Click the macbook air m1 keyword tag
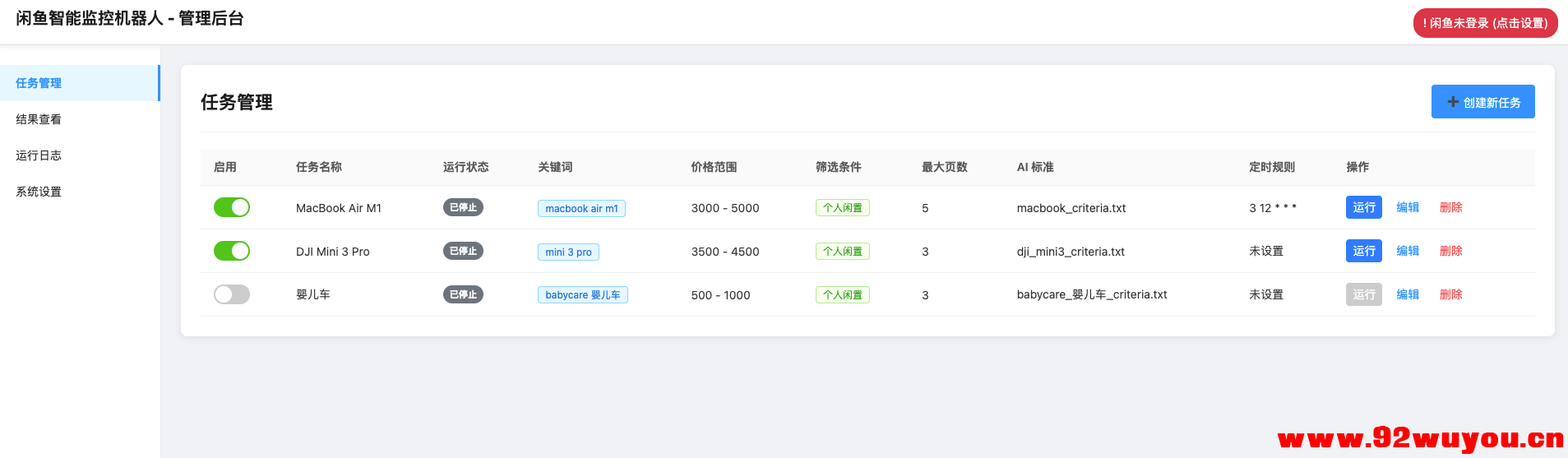Screen dimensions: 1568x458 (581, 209)
